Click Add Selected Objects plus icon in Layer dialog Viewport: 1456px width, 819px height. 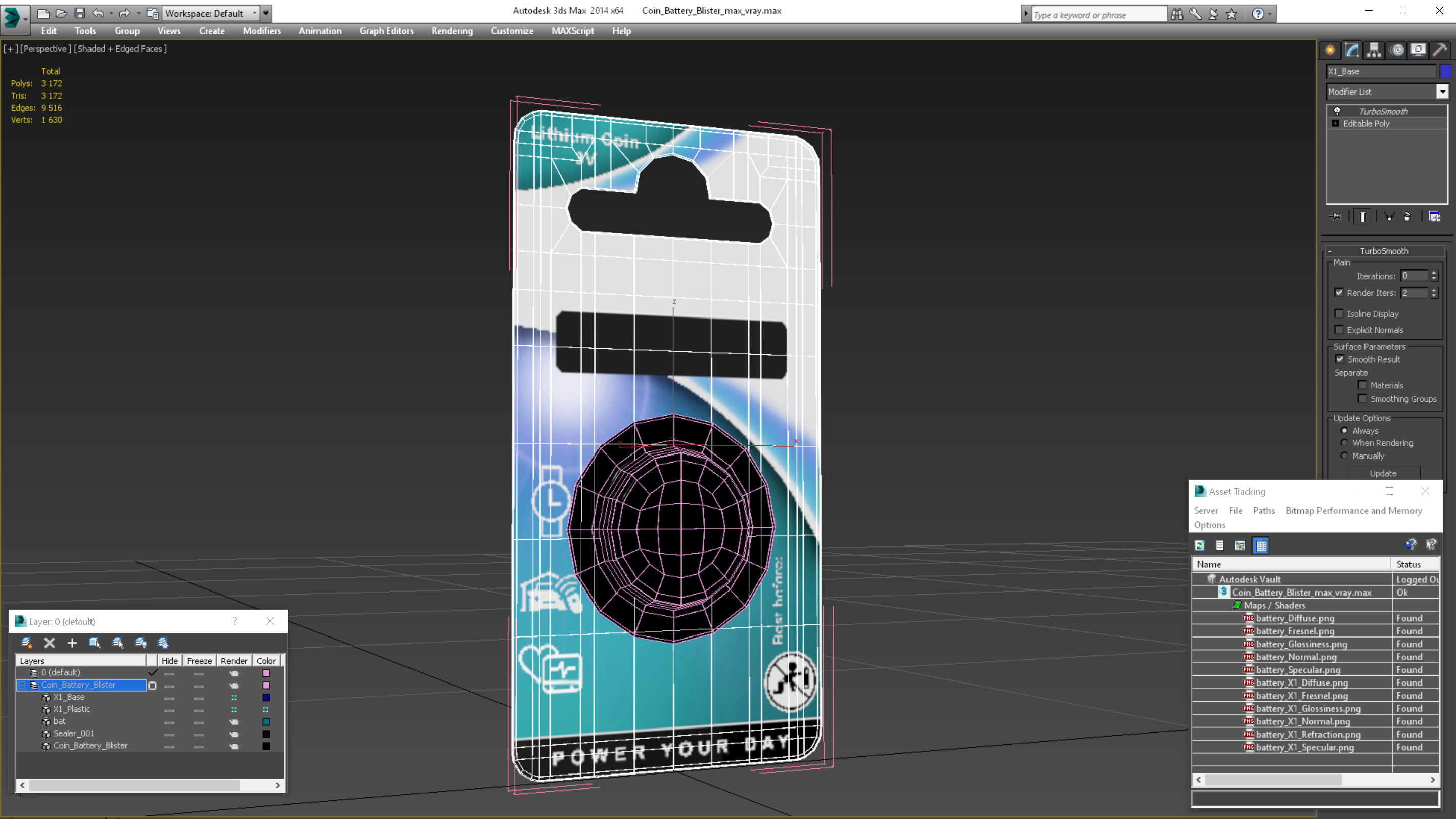point(72,643)
